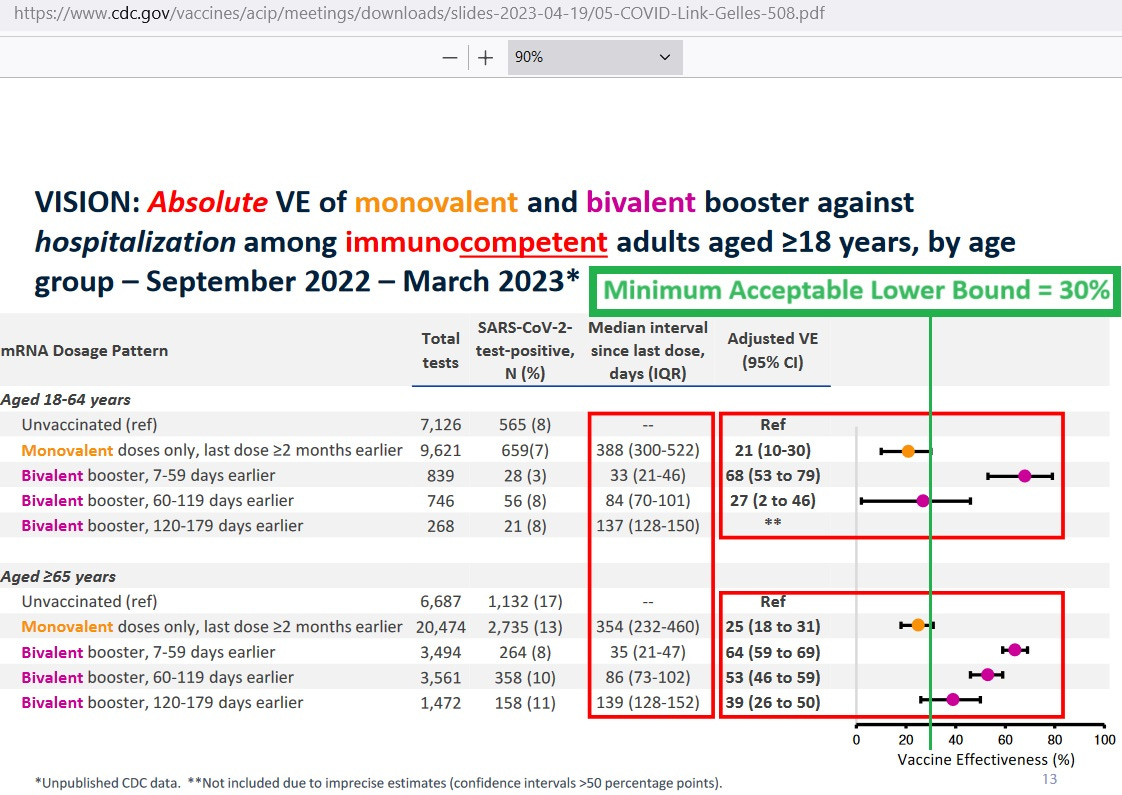Click test-positive value 1,132 (17)
This screenshot has height=795, width=1122.
coord(525,602)
